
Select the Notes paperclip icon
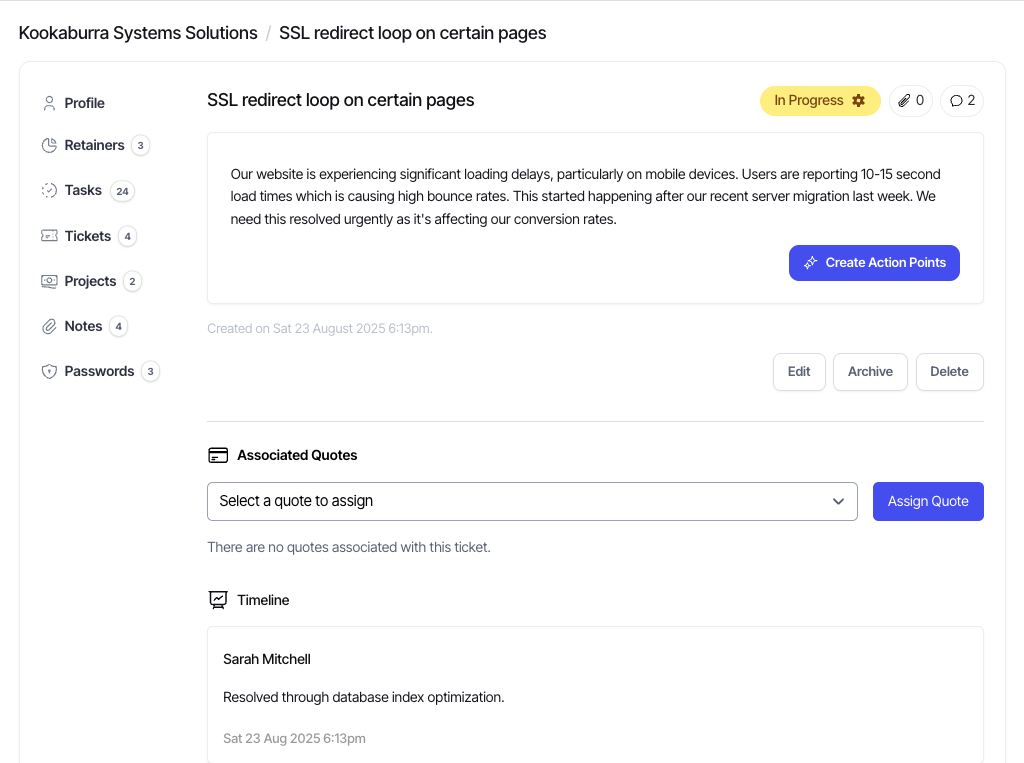click(49, 326)
